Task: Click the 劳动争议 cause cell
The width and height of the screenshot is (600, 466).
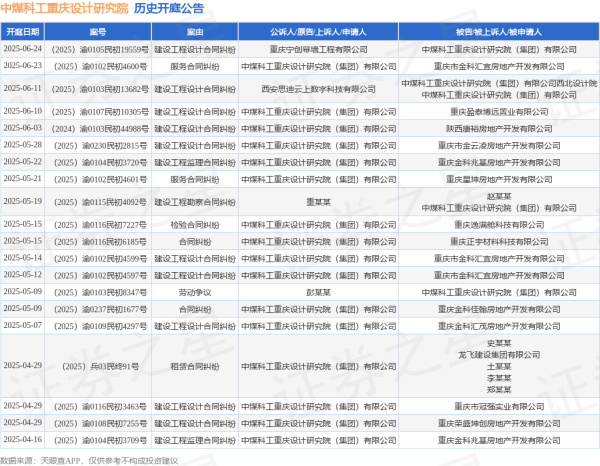Action: [x=195, y=292]
